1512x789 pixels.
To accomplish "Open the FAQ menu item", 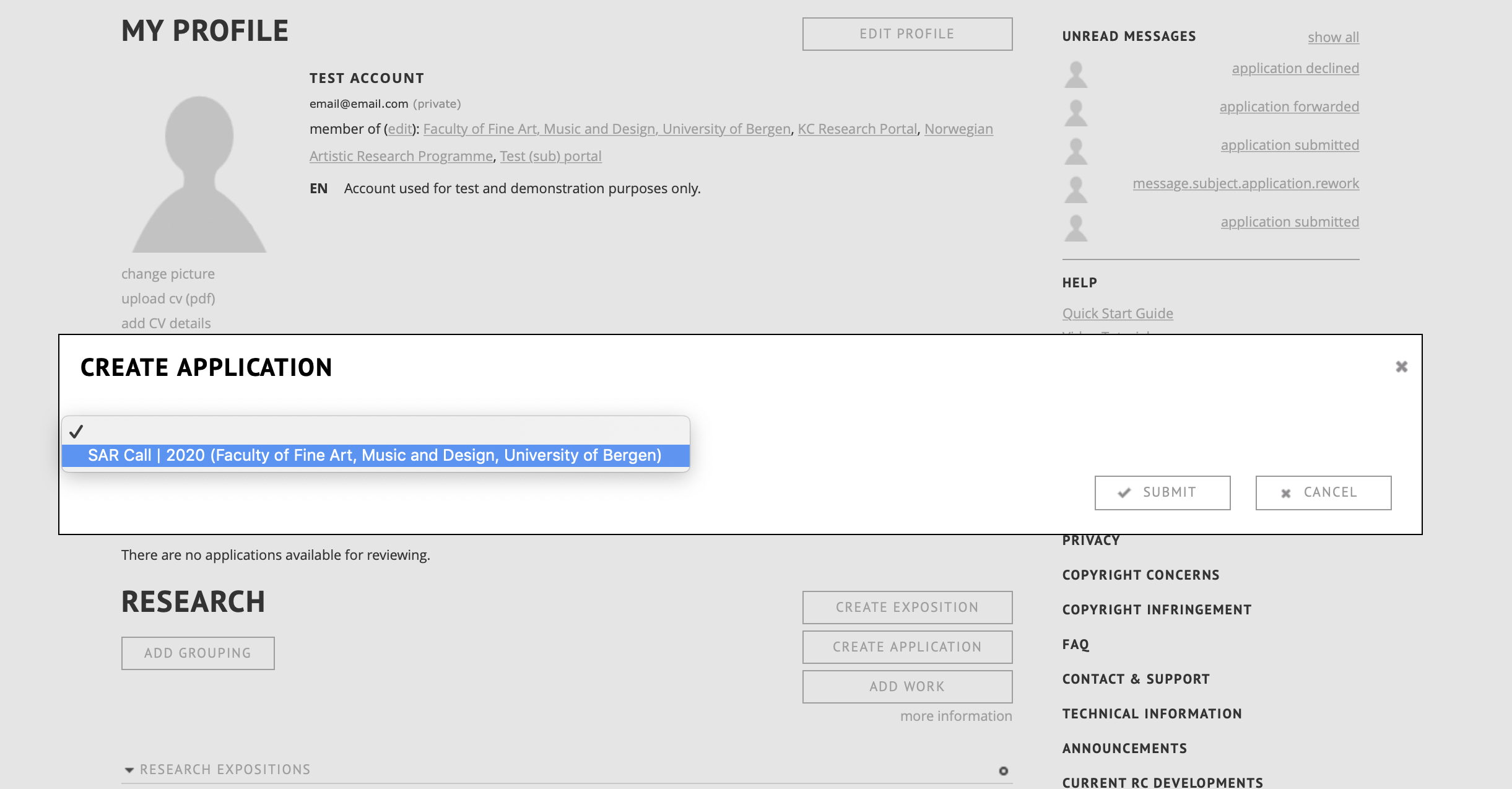I will tap(1075, 644).
